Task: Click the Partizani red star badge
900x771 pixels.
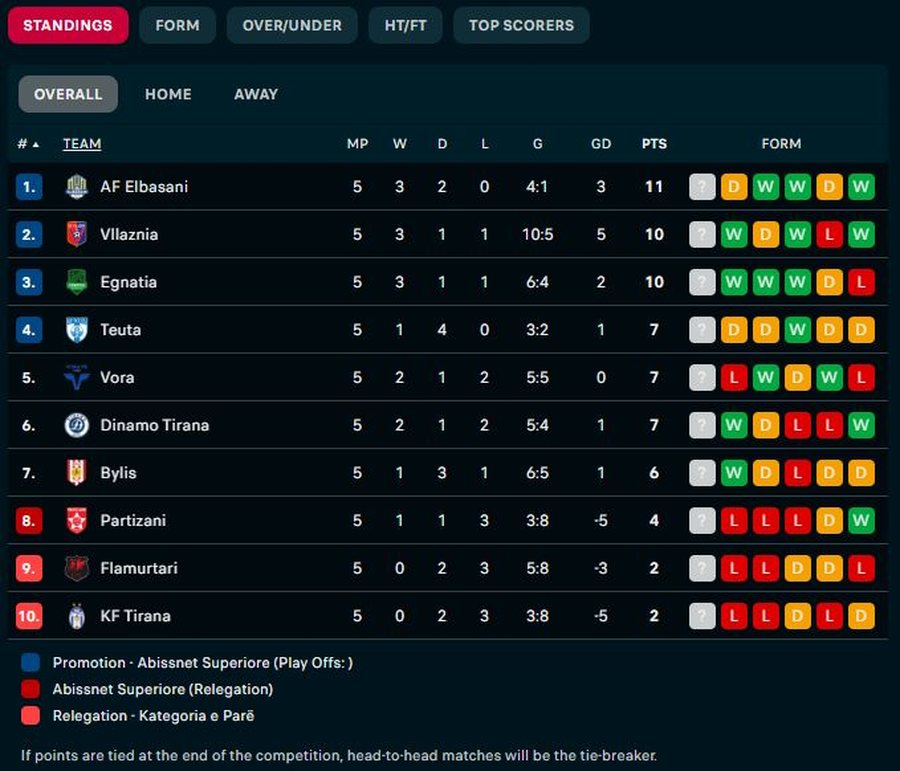Action: (76, 521)
